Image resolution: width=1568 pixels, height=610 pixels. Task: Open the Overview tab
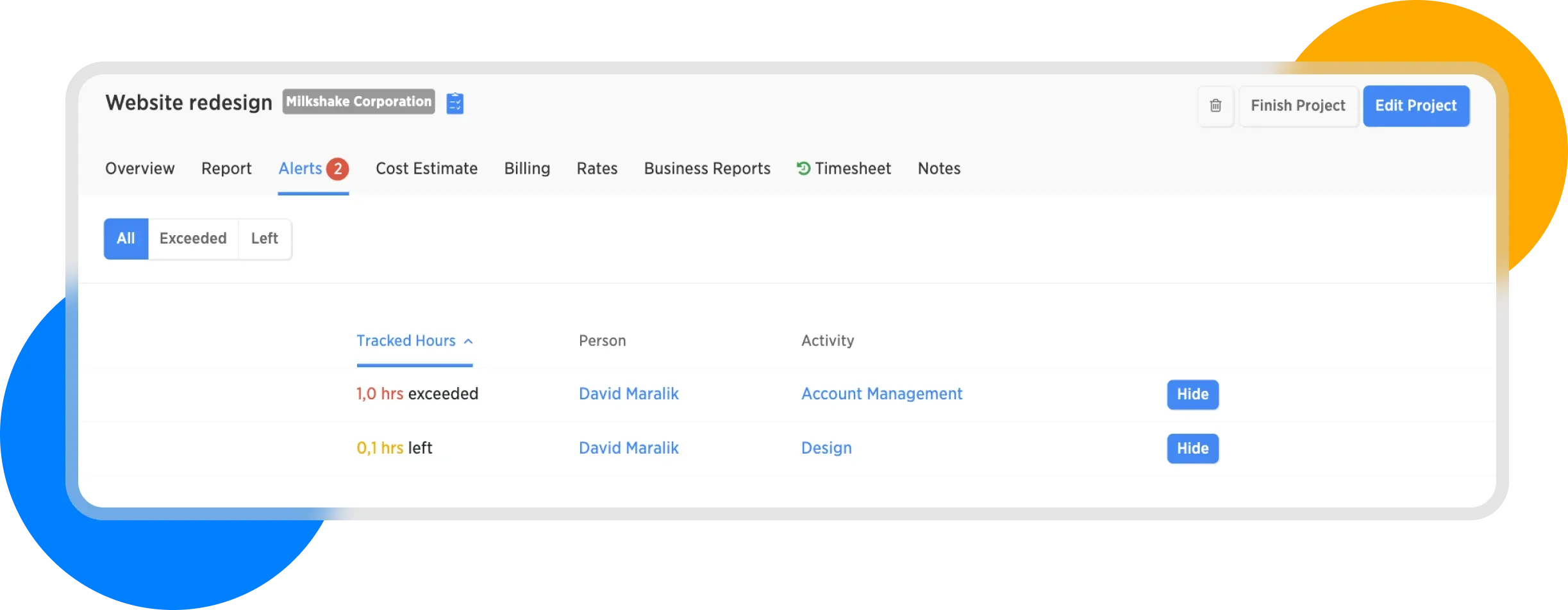(140, 169)
